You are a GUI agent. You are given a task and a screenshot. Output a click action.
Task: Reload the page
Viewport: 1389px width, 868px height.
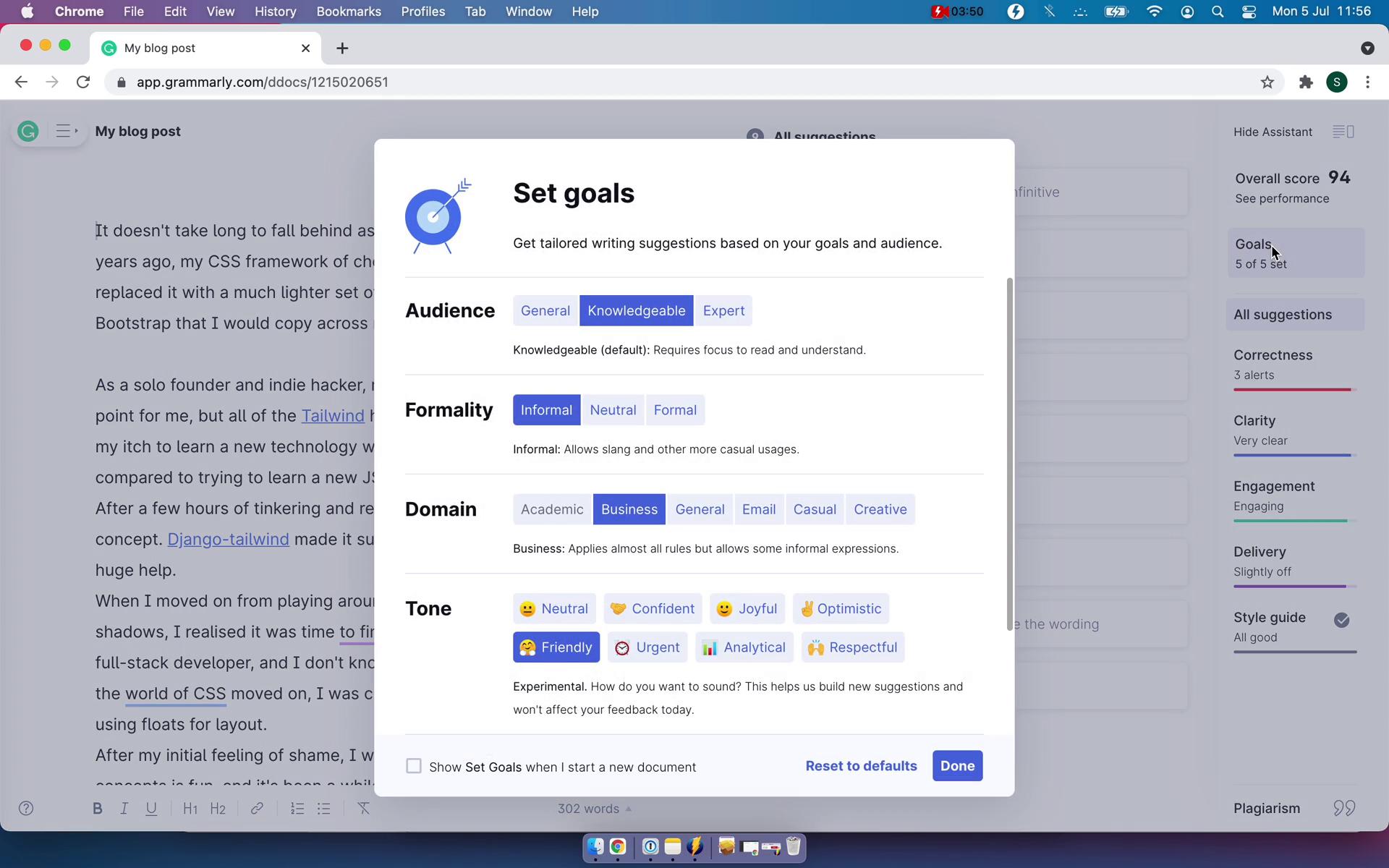pyautogui.click(x=83, y=82)
